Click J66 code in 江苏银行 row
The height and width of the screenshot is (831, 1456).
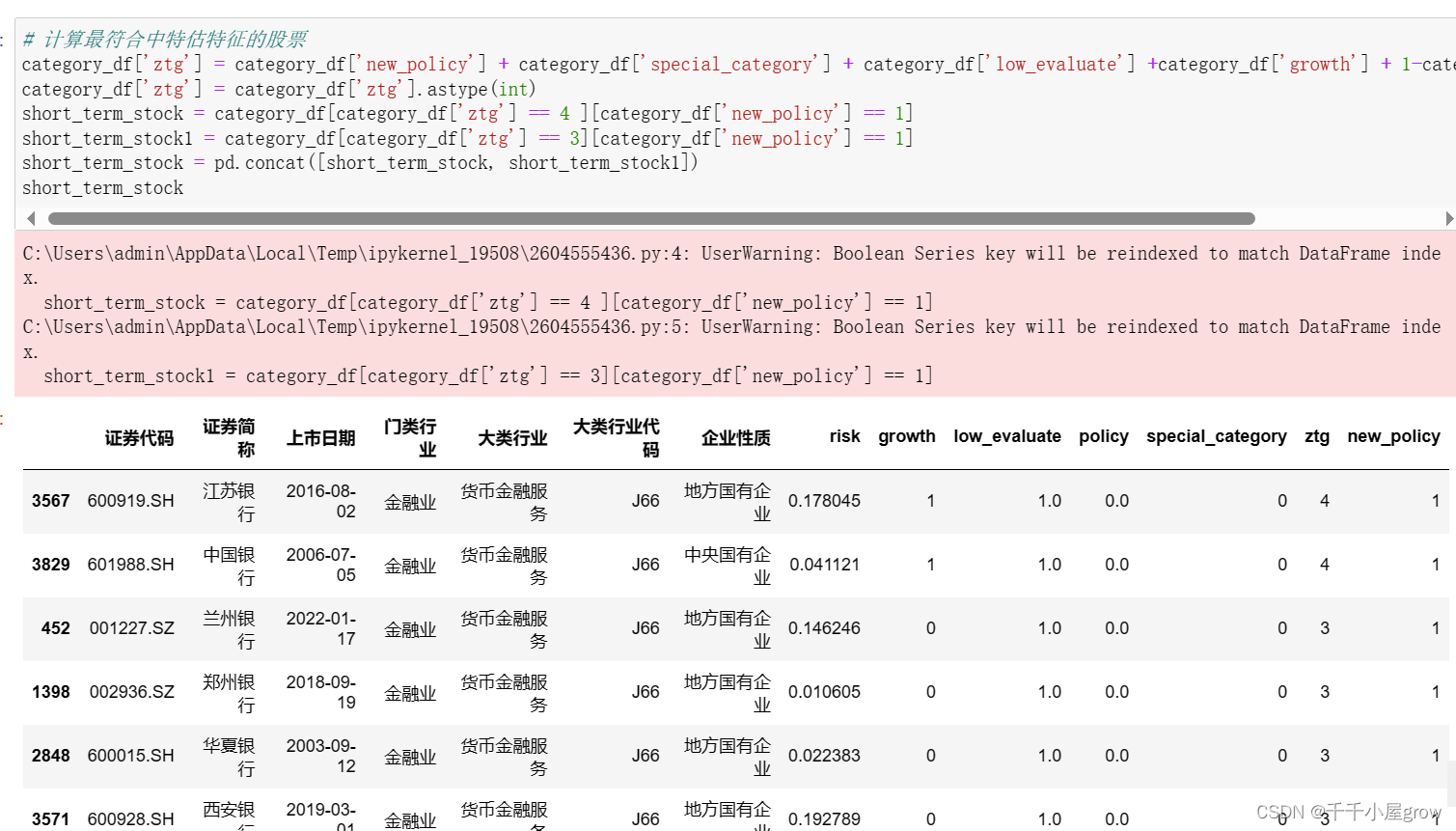coord(646,501)
